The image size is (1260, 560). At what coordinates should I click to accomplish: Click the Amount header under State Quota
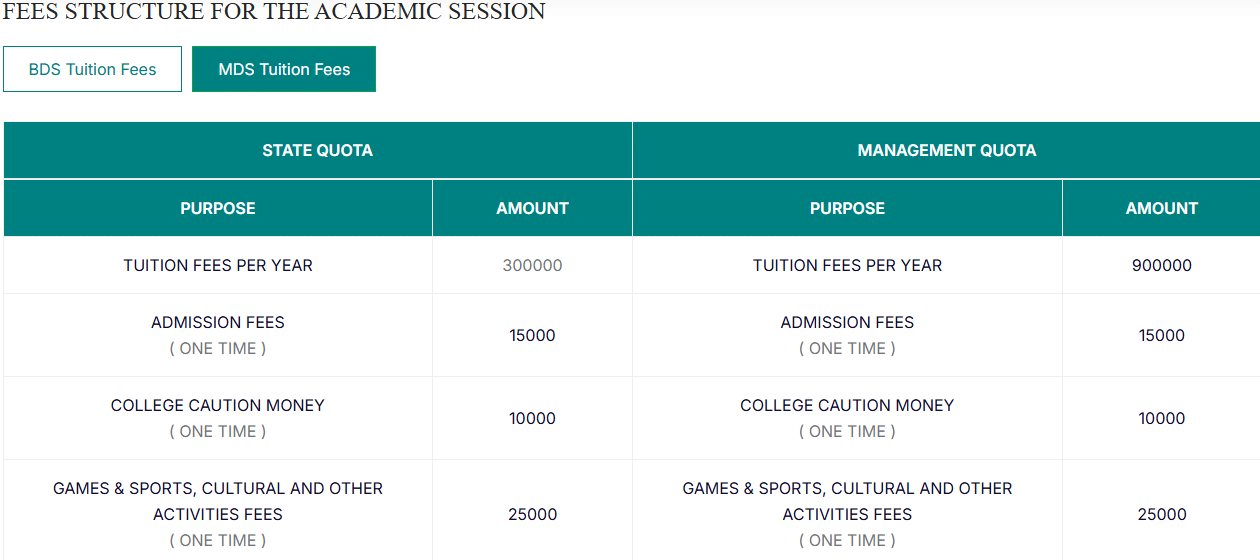532,208
